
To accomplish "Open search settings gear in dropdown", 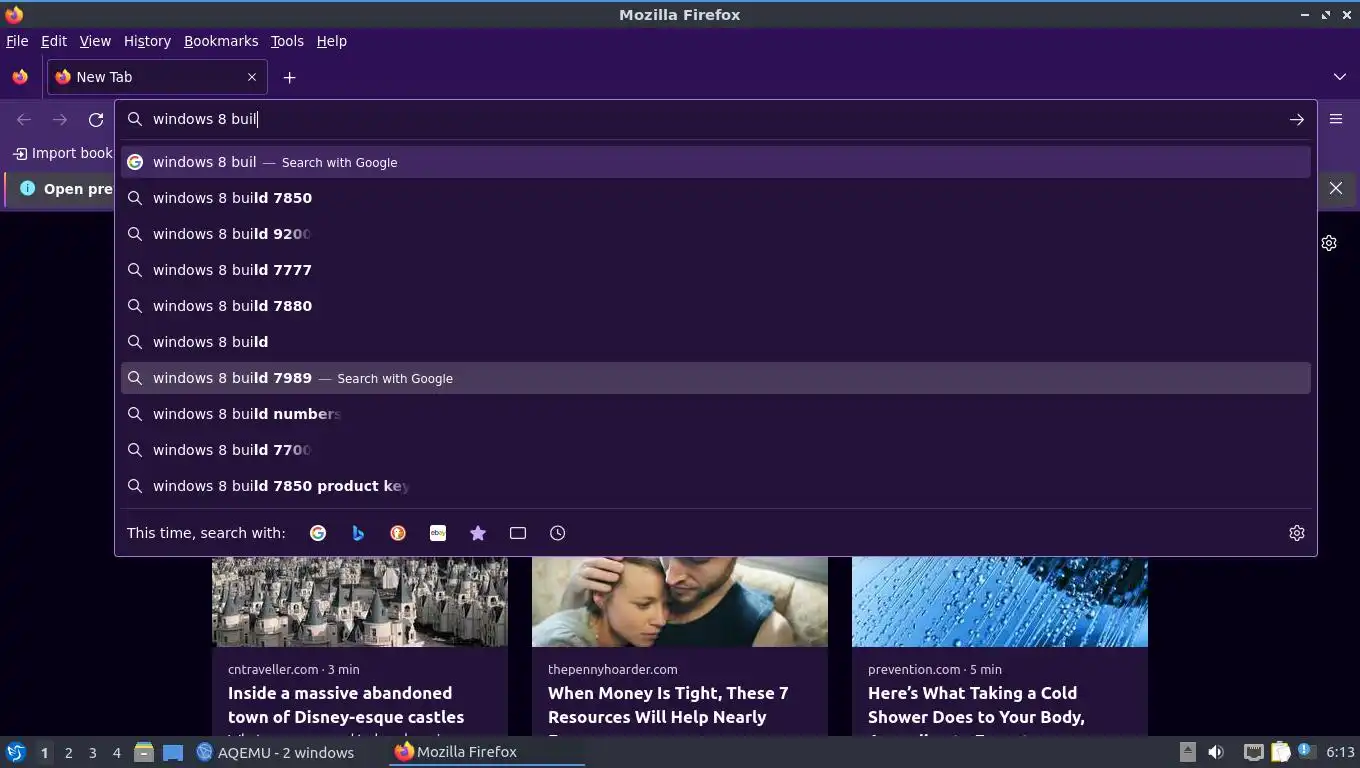I will pyautogui.click(x=1297, y=533).
